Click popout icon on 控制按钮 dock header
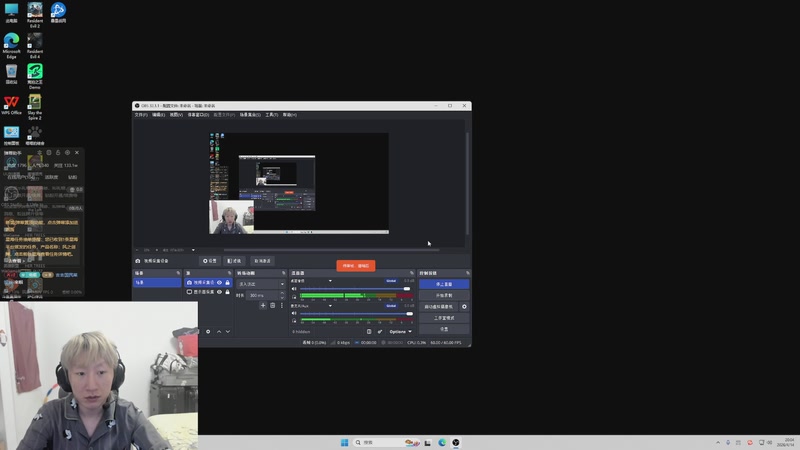Screen dimensions: 800x450 (467, 273)
